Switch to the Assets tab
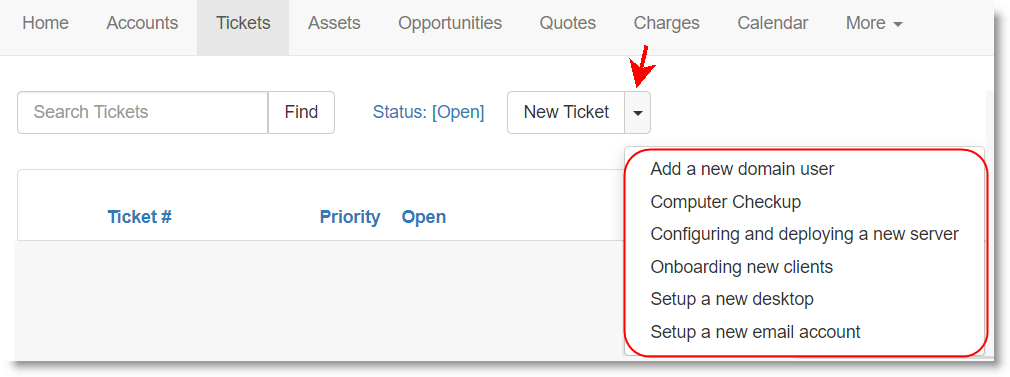The height and width of the screenshot is (377, 1010). 334,23
